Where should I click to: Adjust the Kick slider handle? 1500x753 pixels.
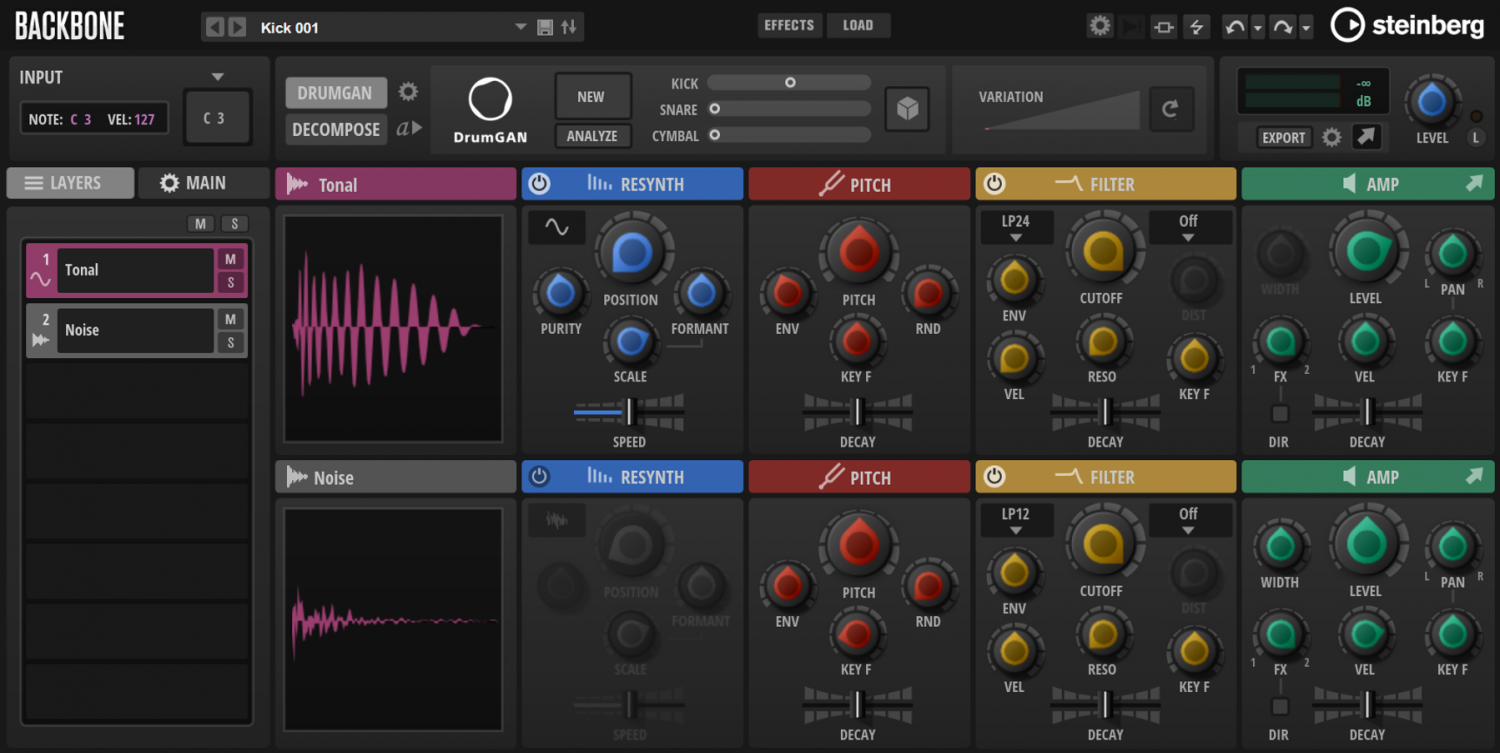coord(790,83)
